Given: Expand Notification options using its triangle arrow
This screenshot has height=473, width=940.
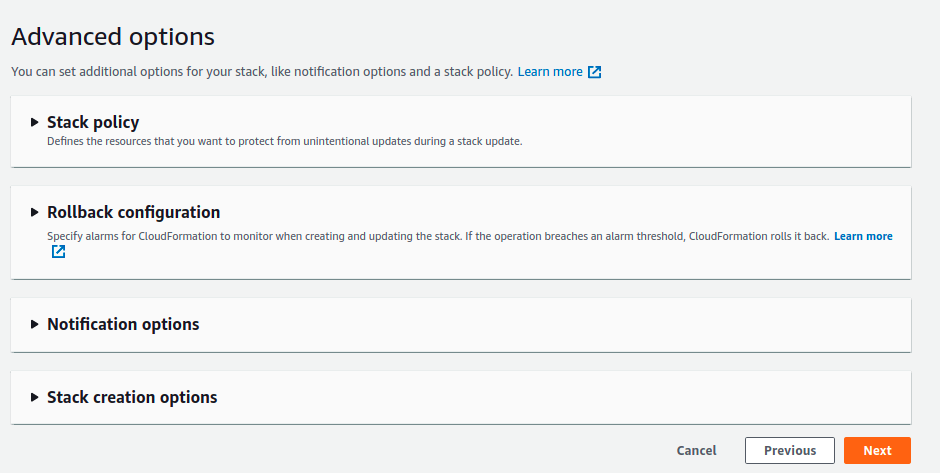Looking at the screenshot, I should click(x=35, y=324).
